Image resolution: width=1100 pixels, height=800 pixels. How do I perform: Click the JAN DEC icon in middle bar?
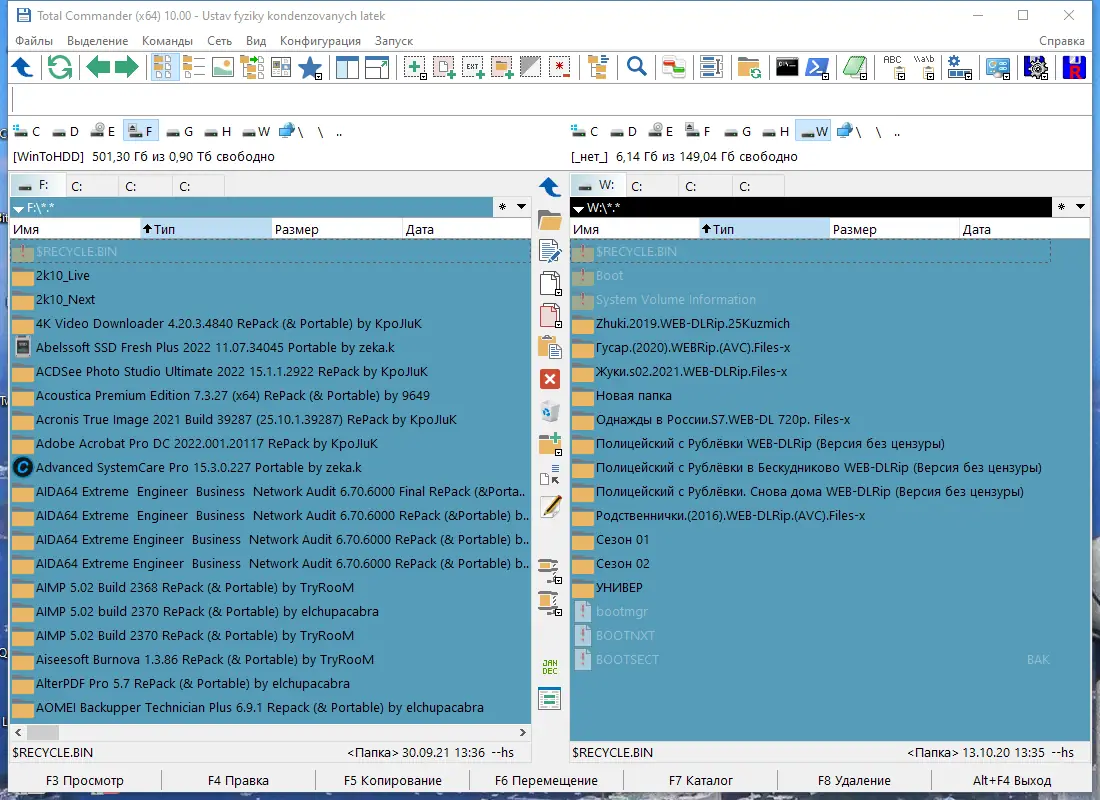click(550, 667)
